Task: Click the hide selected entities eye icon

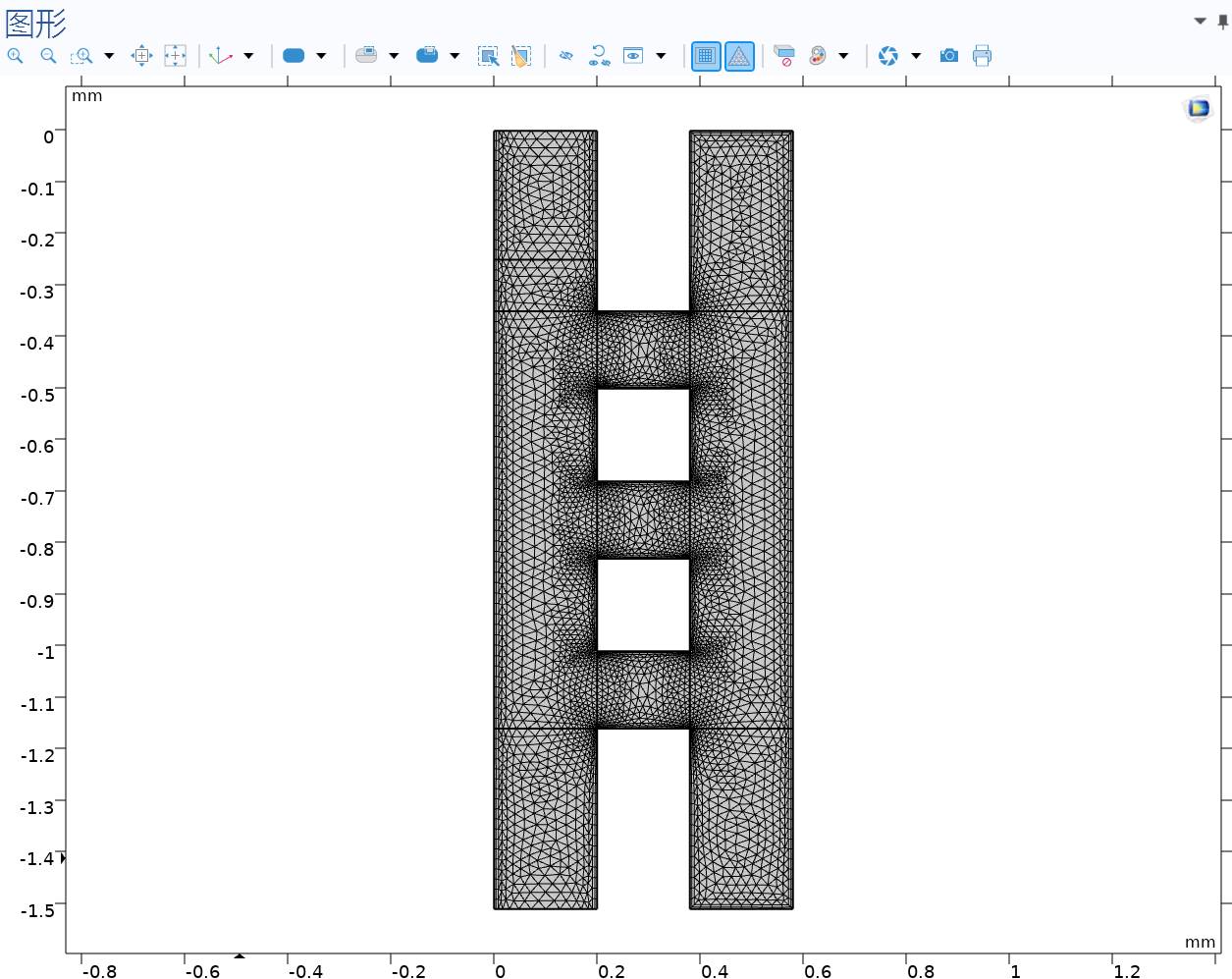Action: [x=565, y=56]
